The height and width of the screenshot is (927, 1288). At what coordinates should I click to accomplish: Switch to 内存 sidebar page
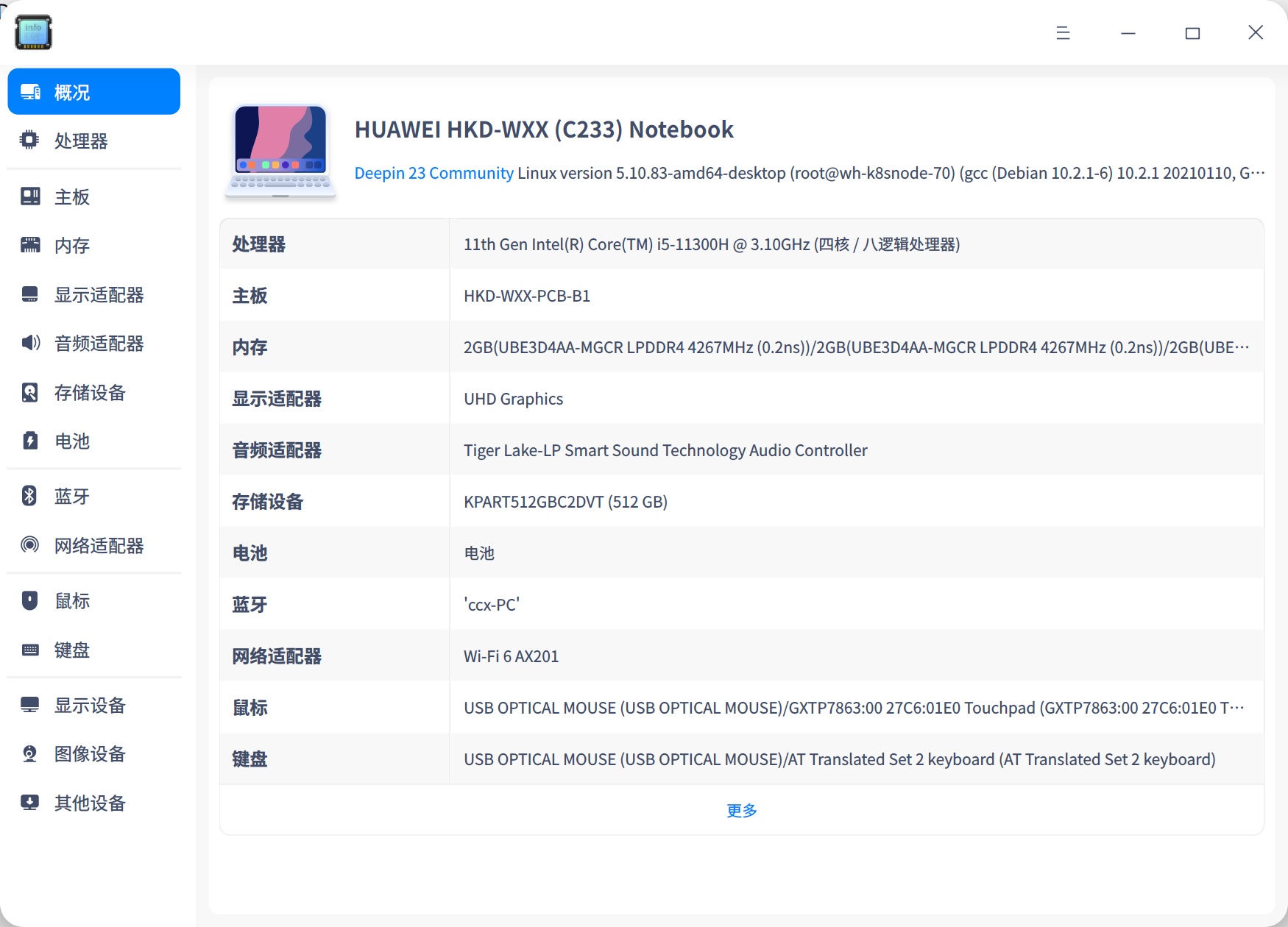tap(94, 245)
